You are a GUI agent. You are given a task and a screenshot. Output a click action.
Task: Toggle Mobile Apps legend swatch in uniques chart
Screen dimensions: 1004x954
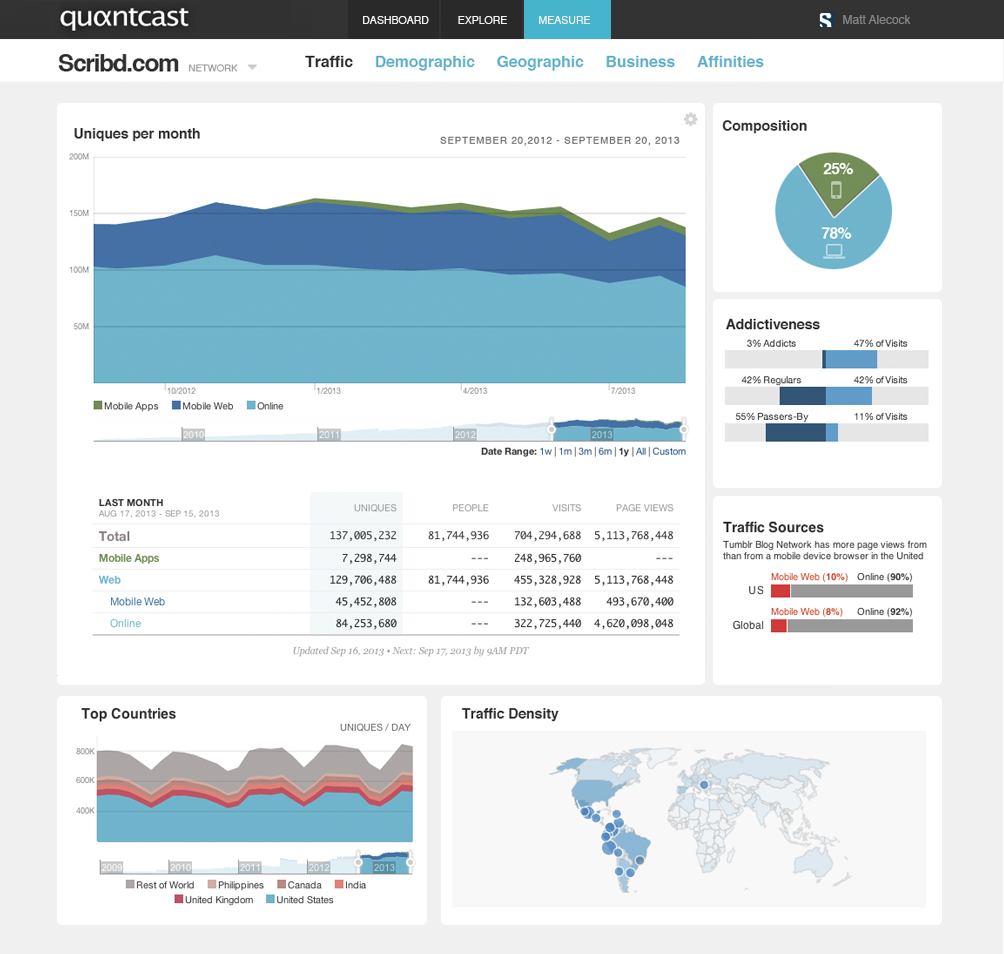[98, 405]
